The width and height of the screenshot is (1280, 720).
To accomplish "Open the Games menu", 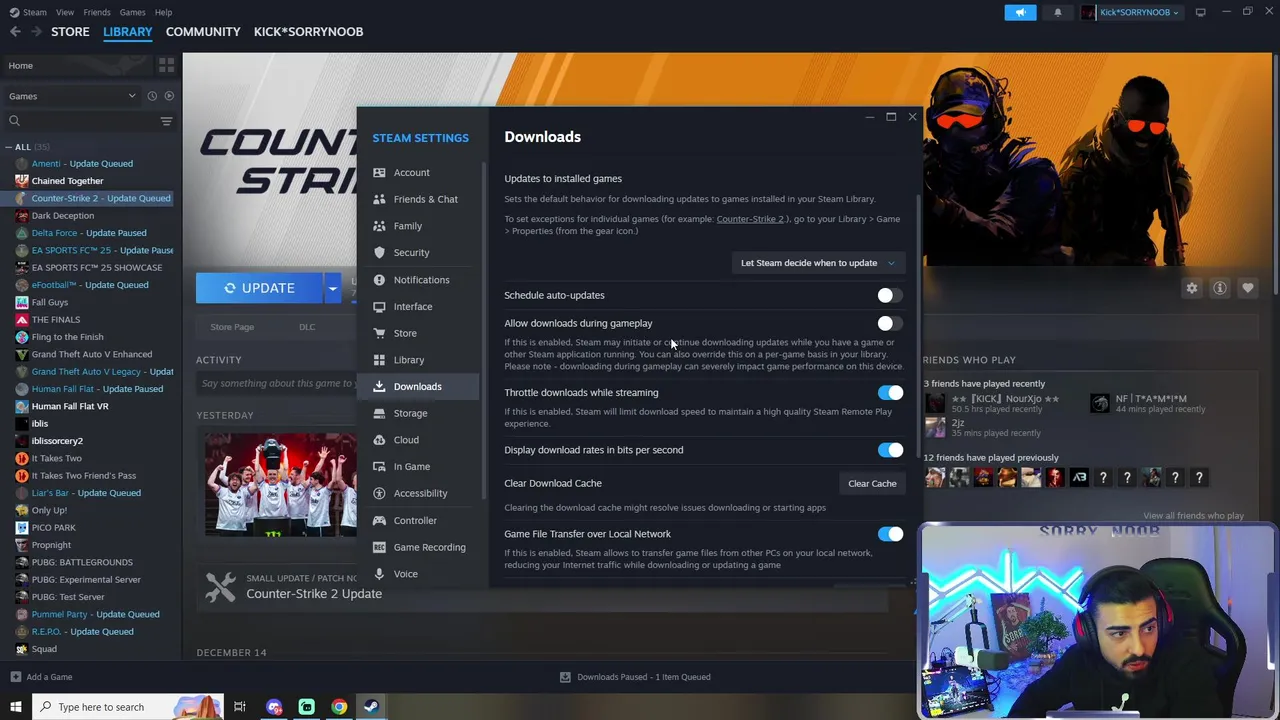I will (132, 12).
